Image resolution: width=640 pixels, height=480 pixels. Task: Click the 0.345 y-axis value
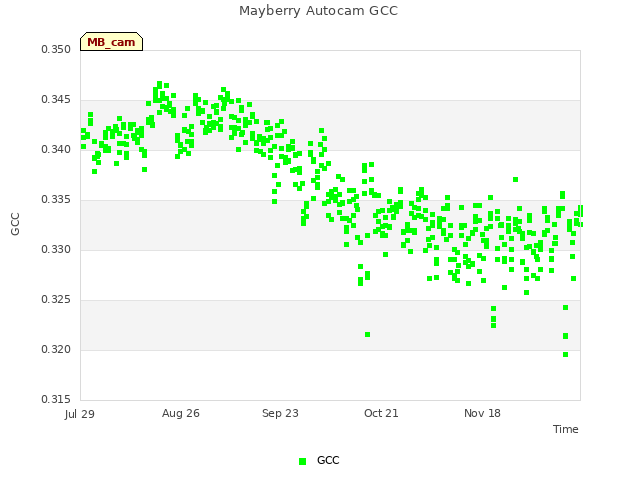(56, 100)
